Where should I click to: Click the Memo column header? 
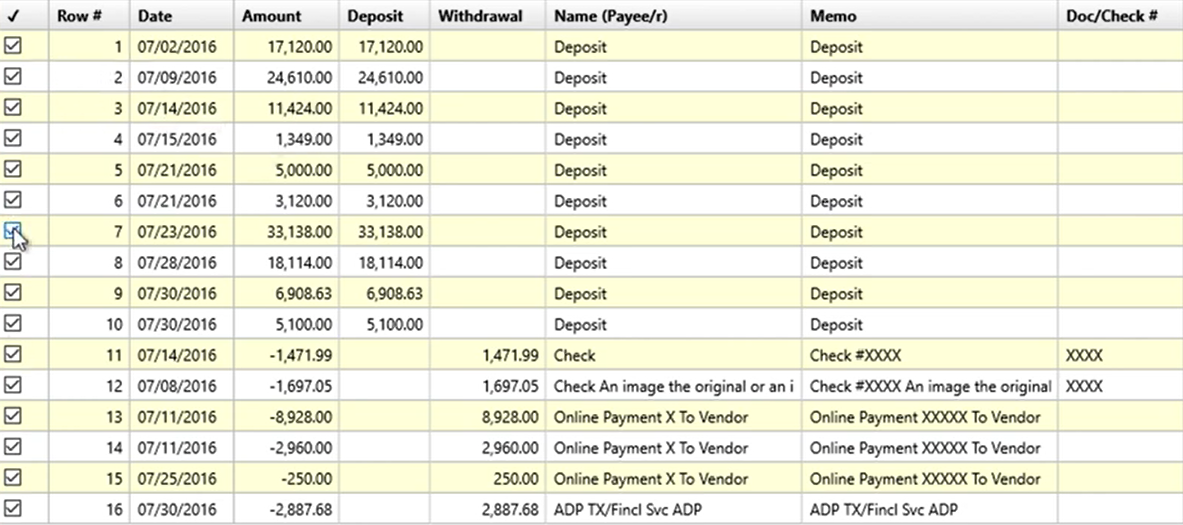click(930, 15)
